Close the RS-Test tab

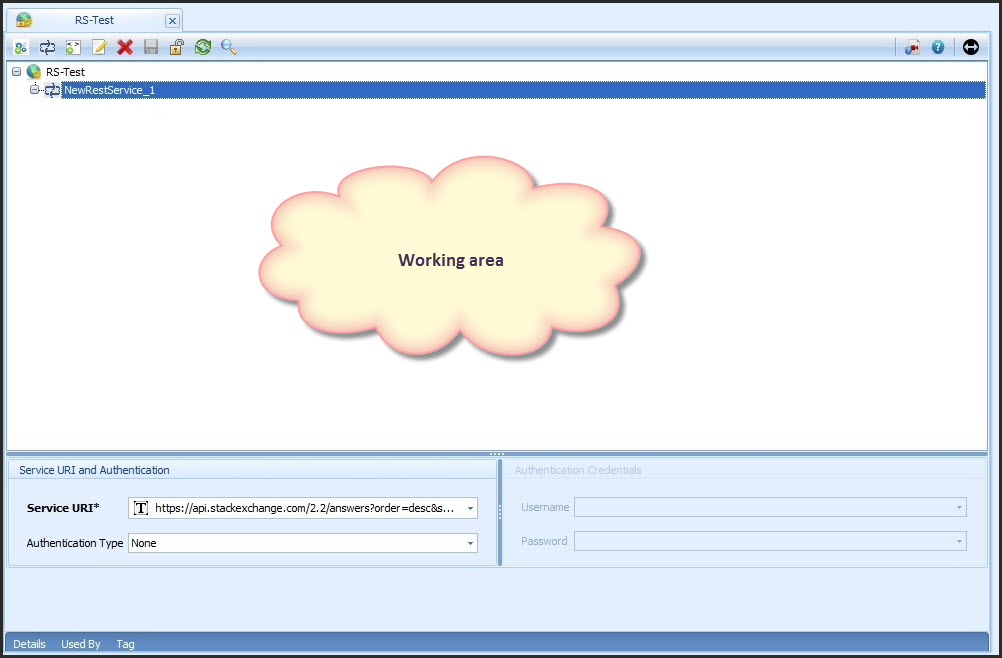[172, 20]
